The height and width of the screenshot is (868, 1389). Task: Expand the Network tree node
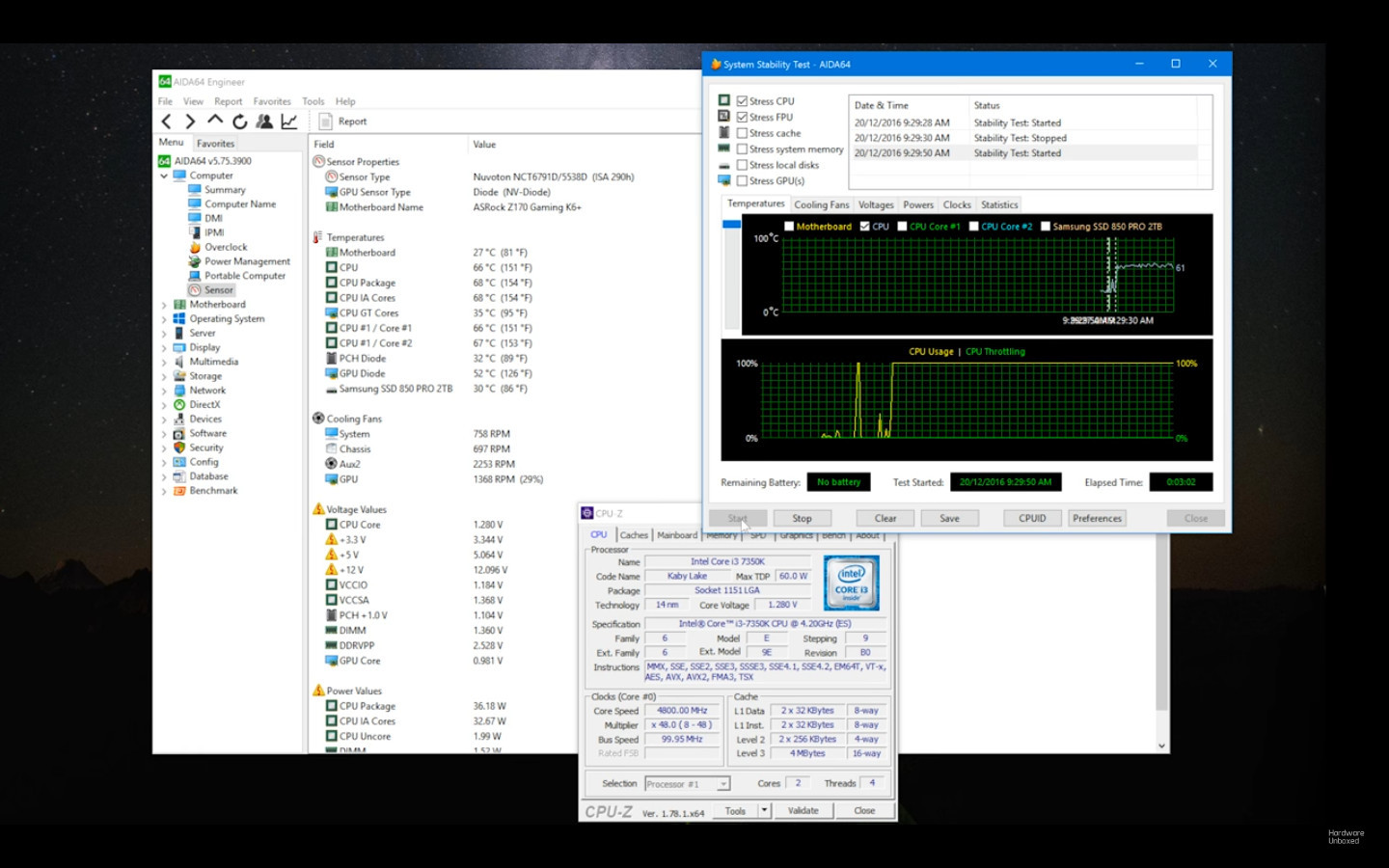click(x=164, y=391)
